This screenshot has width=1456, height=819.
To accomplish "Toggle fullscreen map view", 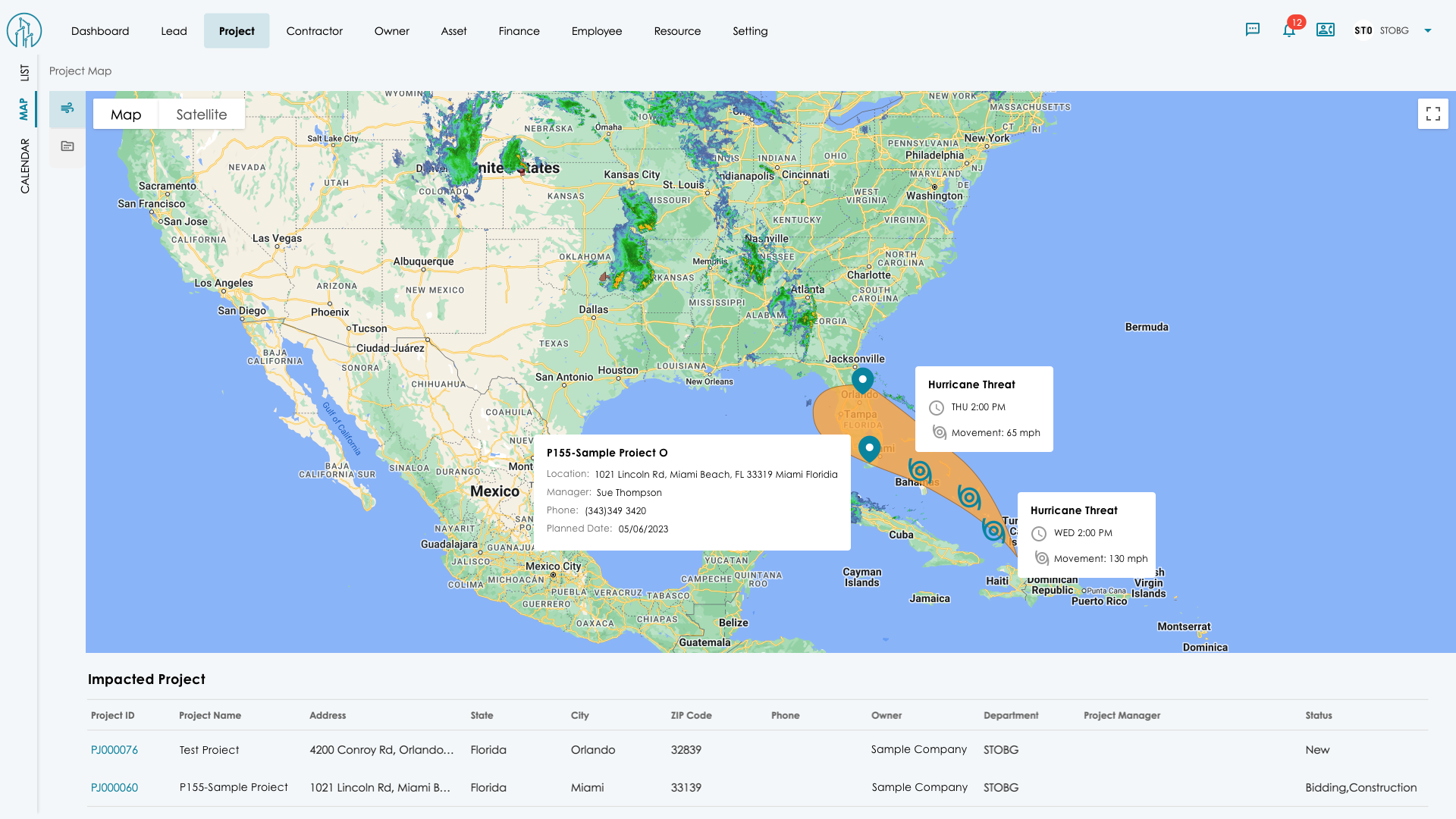I will tap(1432, 114).
